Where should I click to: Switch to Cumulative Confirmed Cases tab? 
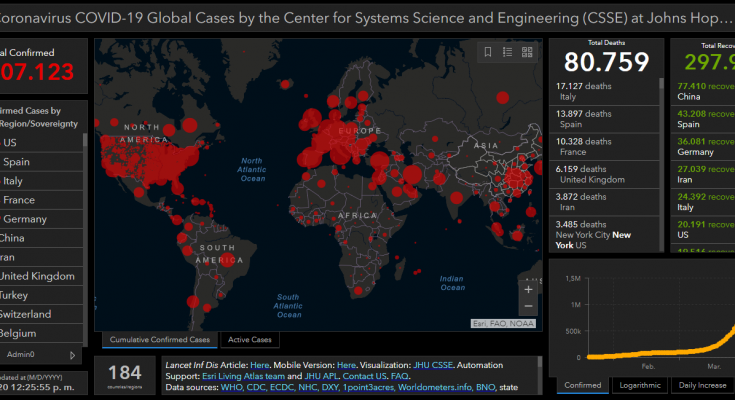point(160,340)
